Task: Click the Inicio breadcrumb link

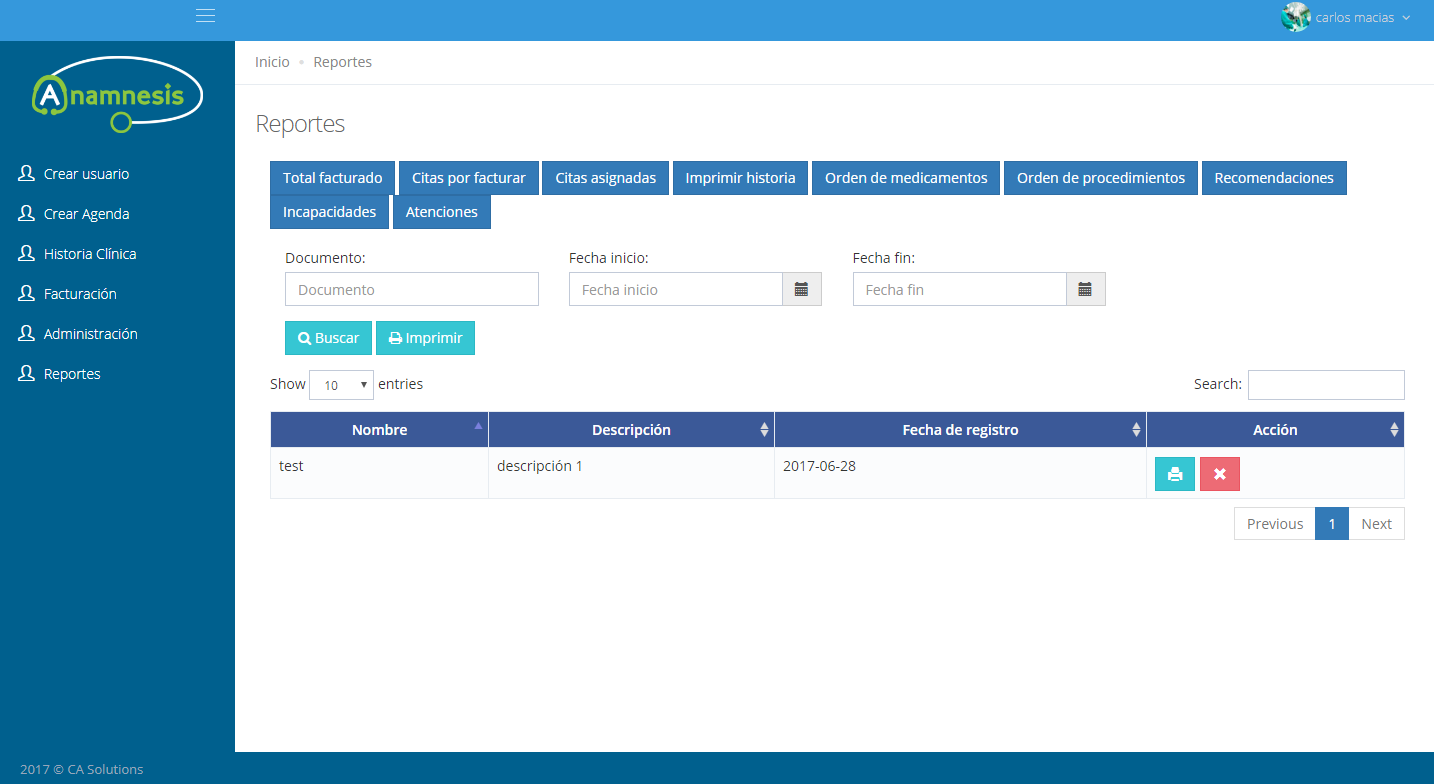Action: [x=272, y=62]
